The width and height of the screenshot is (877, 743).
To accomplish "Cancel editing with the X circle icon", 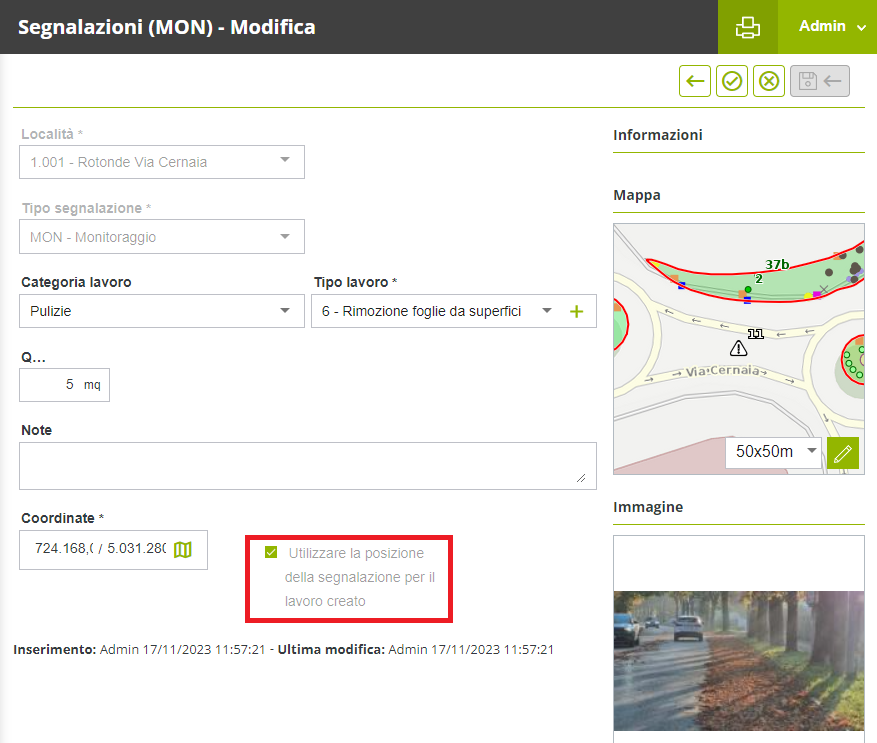I will click(769, 81).
